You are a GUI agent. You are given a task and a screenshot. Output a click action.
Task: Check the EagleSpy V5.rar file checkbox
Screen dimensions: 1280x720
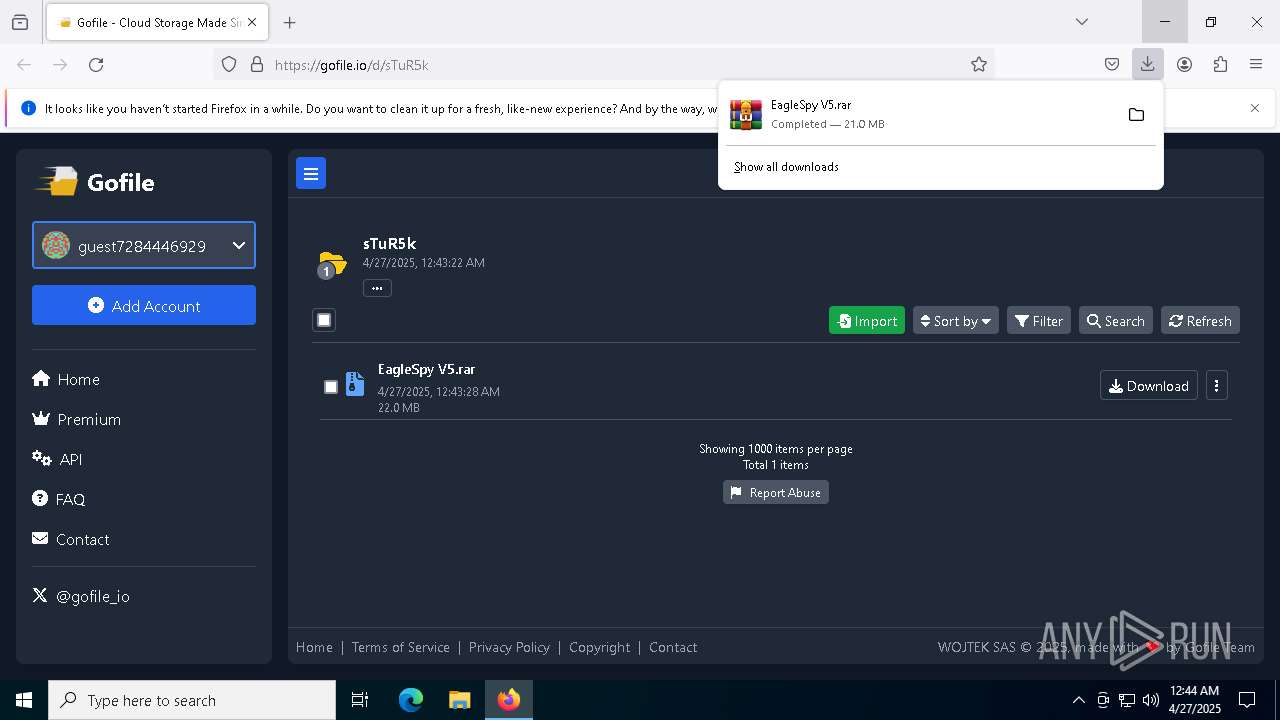click(331, 387)
